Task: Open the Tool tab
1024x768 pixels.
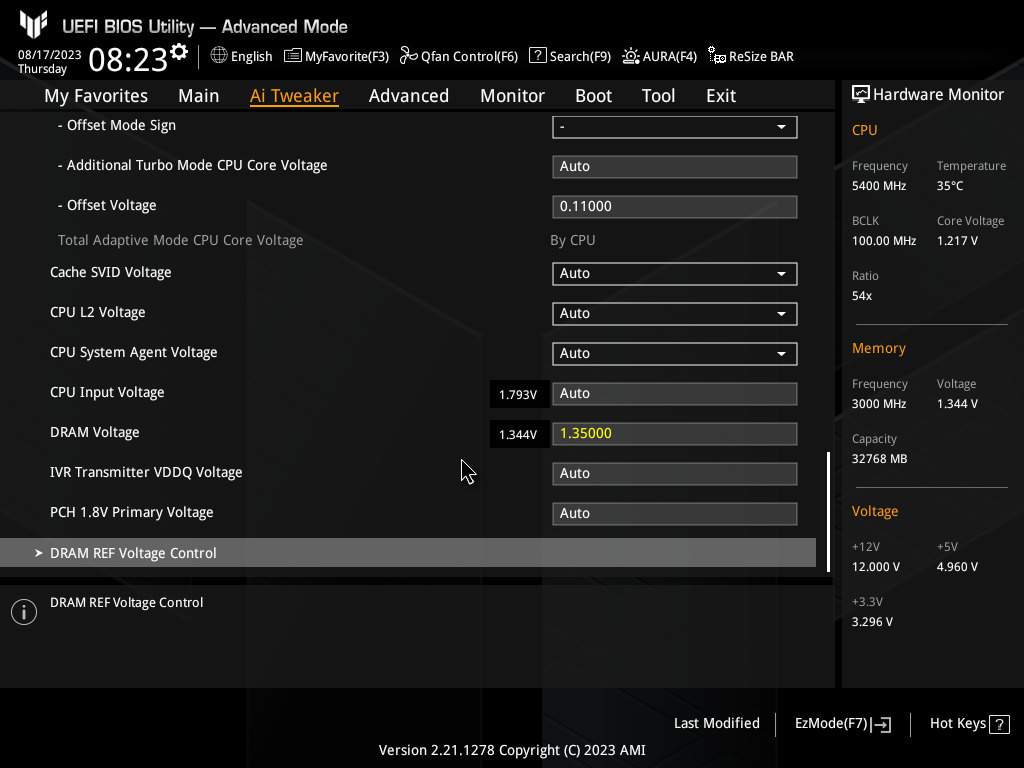Action: click(x=658, y=96)
